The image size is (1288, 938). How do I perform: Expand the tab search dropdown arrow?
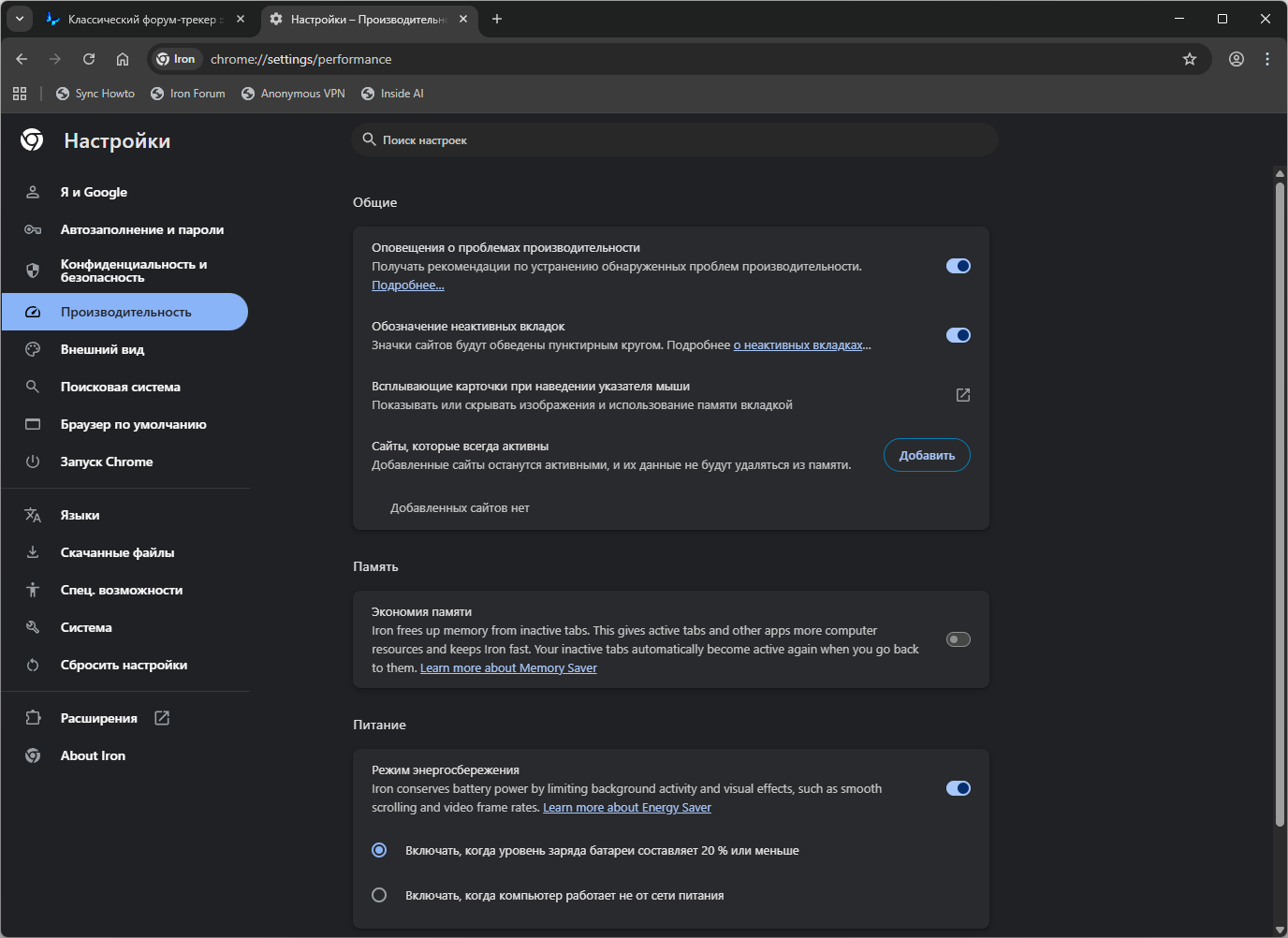20,19
